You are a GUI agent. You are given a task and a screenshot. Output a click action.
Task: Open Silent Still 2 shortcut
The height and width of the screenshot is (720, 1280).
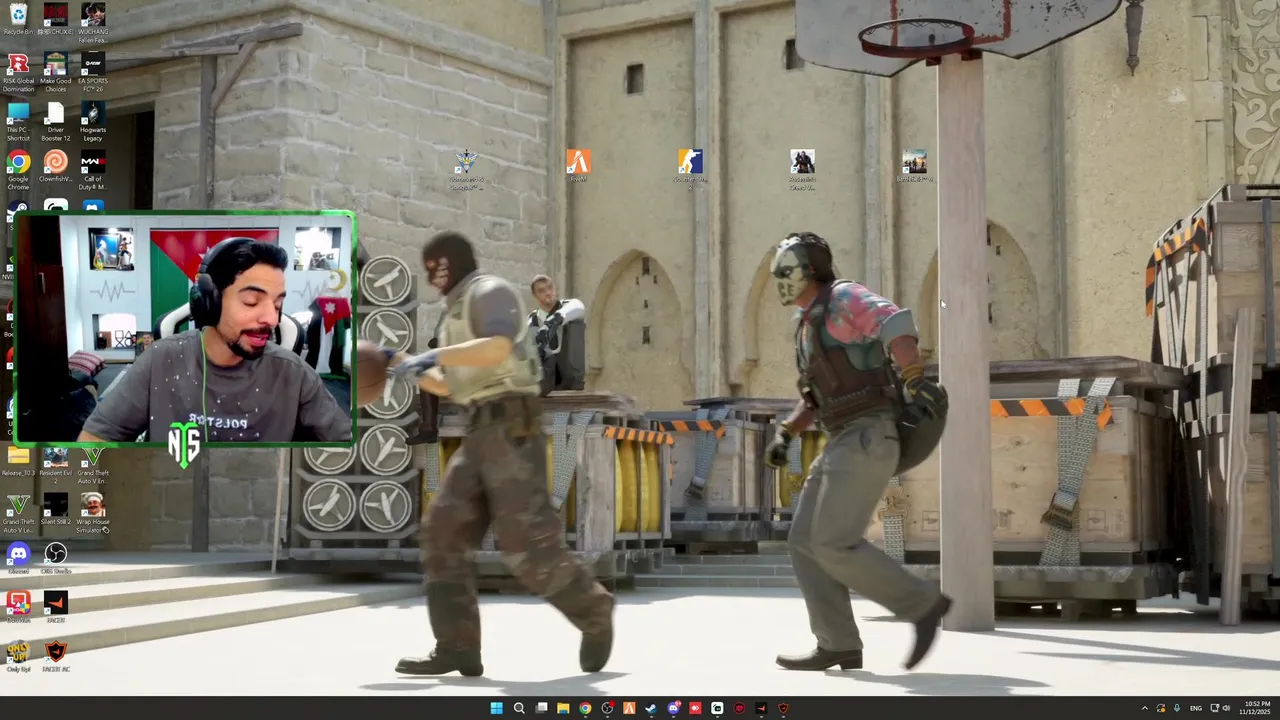pos(55,510)
